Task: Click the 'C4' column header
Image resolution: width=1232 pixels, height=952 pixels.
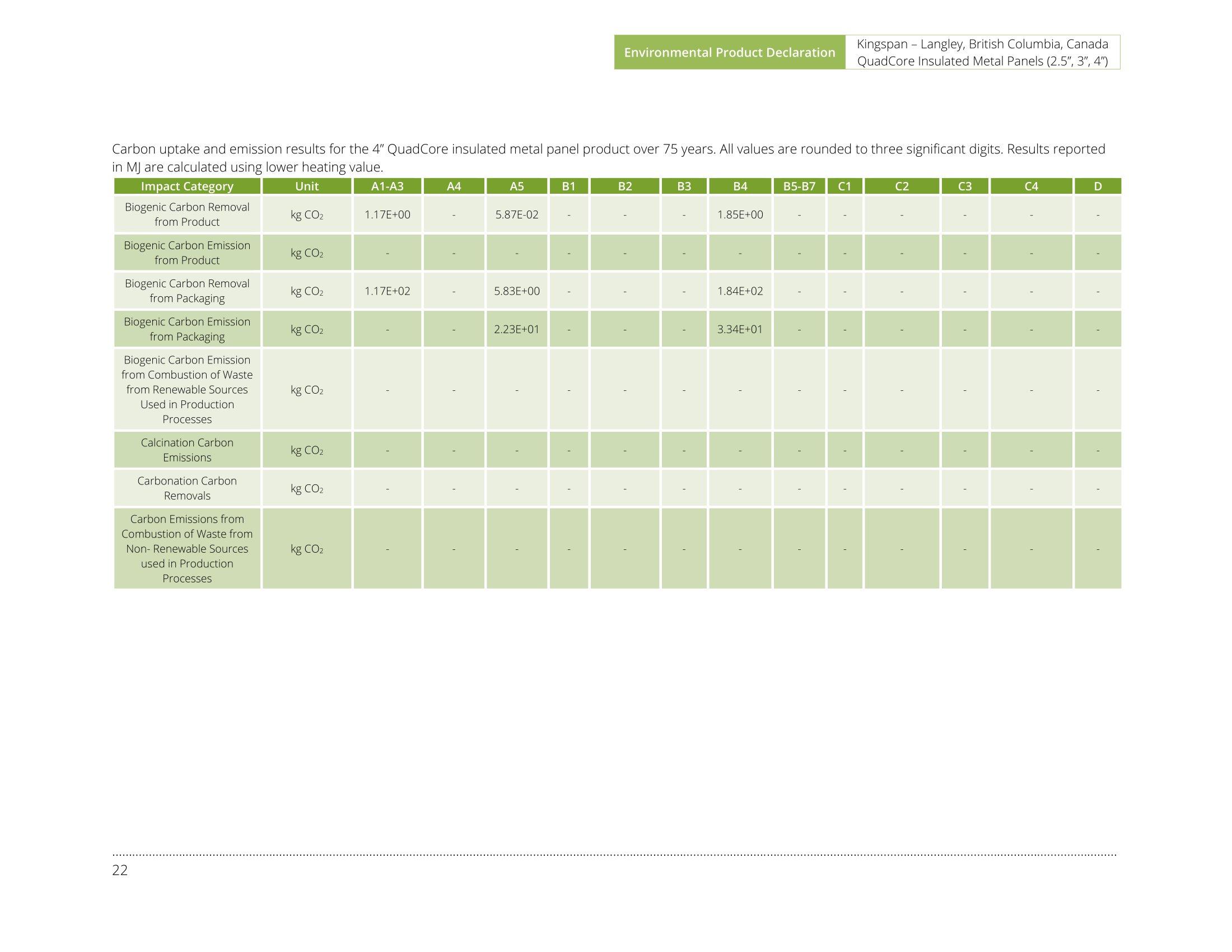Action: pyautogui.click(x=1031, y=186)
